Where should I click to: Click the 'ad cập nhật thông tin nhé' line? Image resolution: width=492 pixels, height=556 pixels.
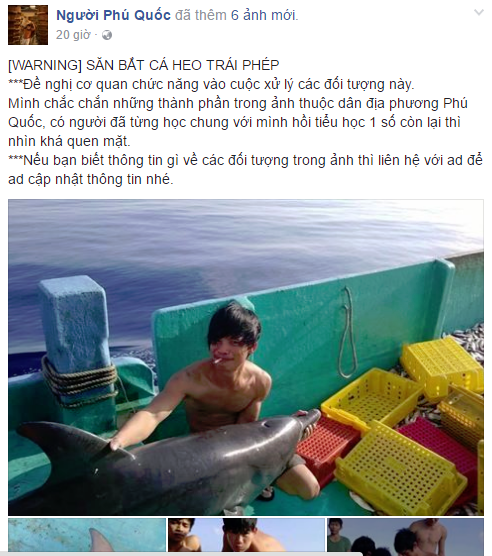point(91,179)
